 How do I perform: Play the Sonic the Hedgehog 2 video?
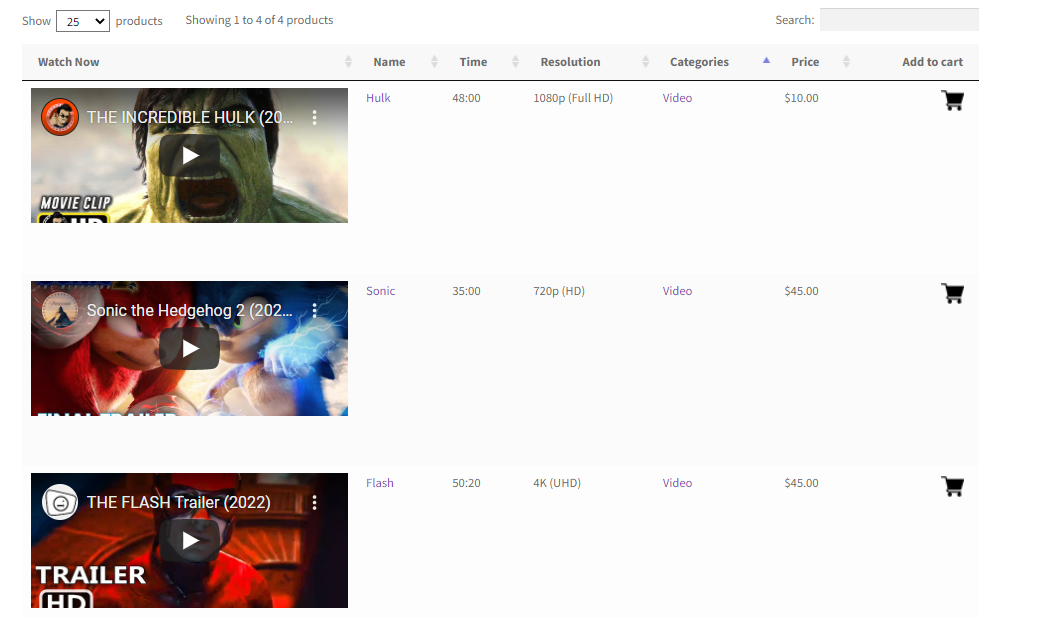pos(190,348)
